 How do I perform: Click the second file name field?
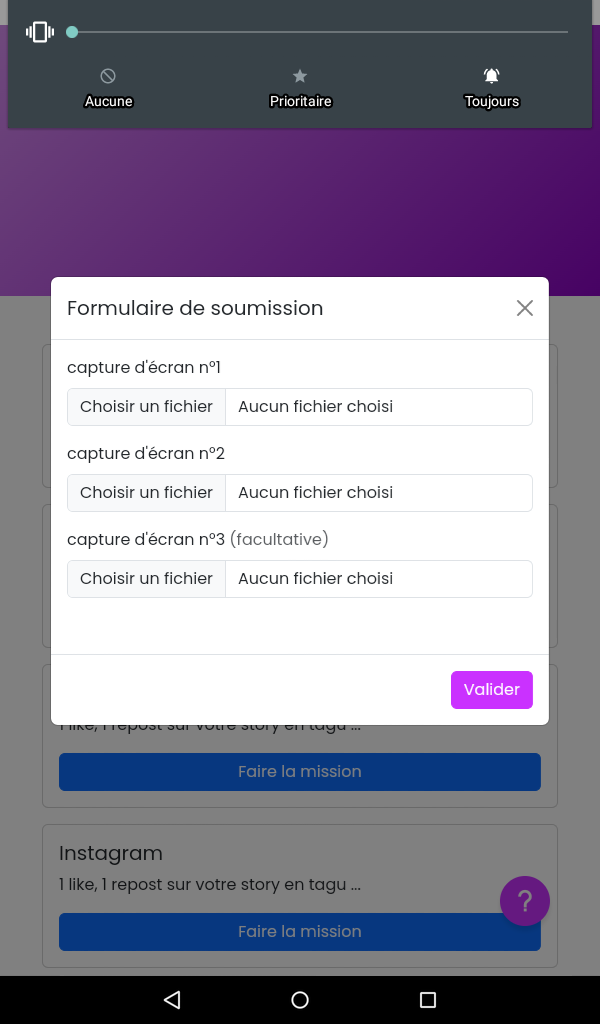pyautogui.click(x=378, y=493)
